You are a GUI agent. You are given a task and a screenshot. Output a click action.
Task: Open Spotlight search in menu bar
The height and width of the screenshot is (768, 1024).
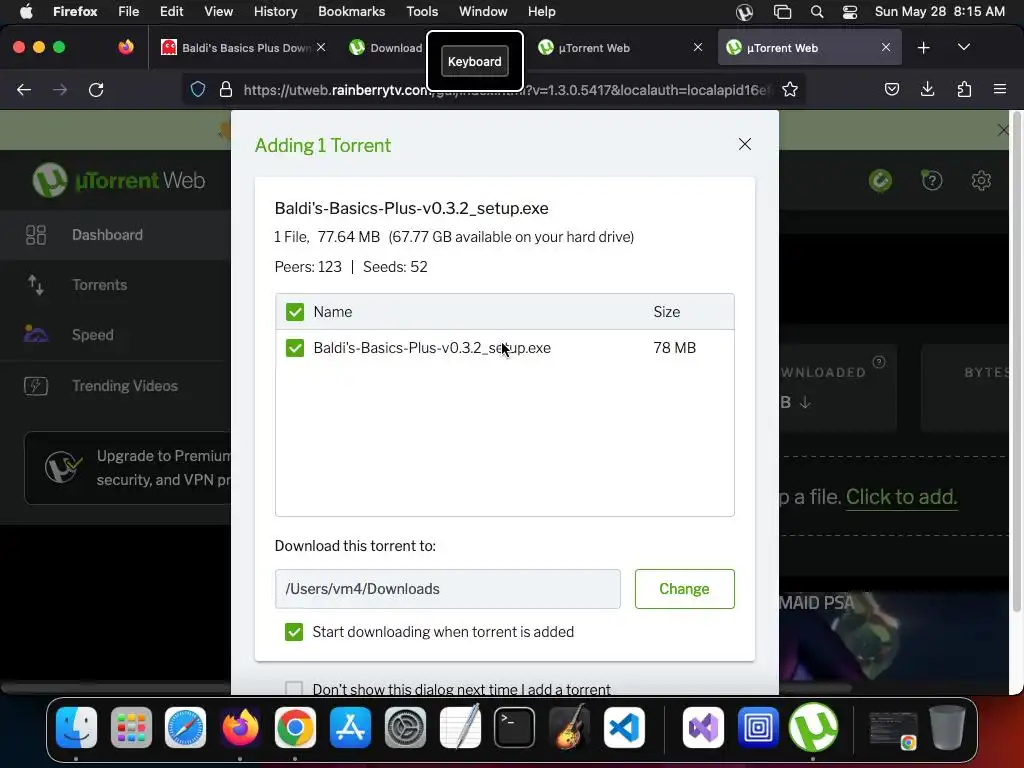pos(816,12)
